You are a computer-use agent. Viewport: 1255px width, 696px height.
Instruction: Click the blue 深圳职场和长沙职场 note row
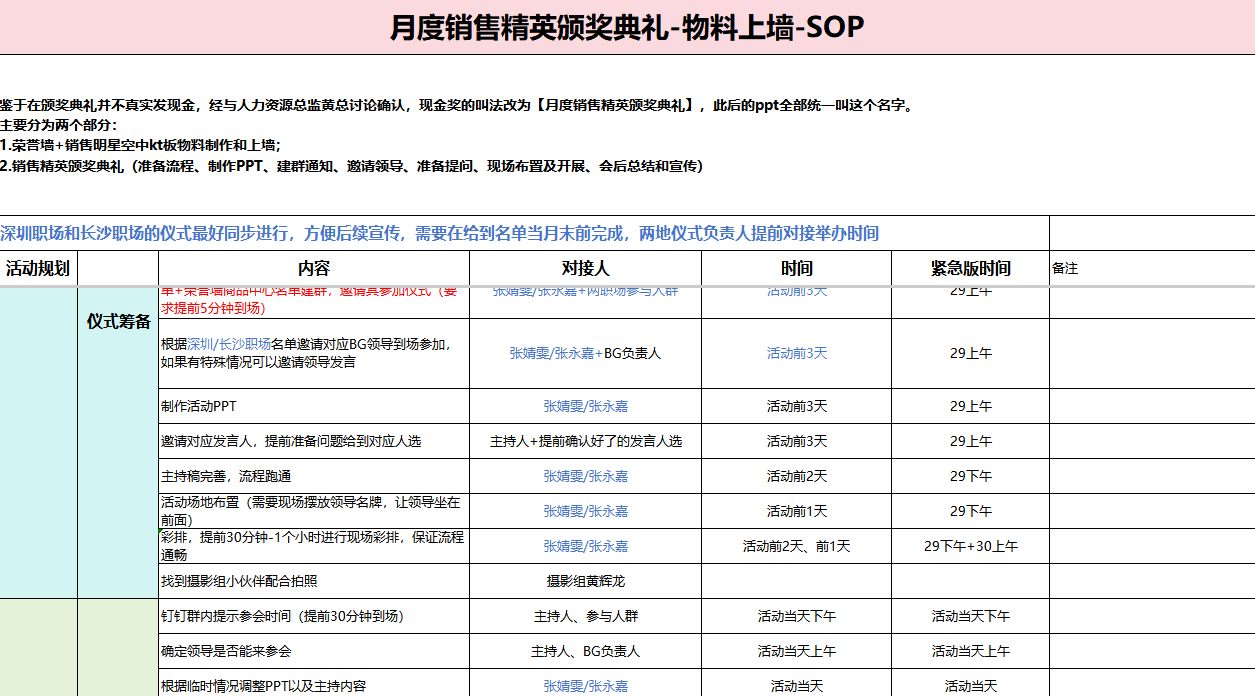(x=440, y=234)
